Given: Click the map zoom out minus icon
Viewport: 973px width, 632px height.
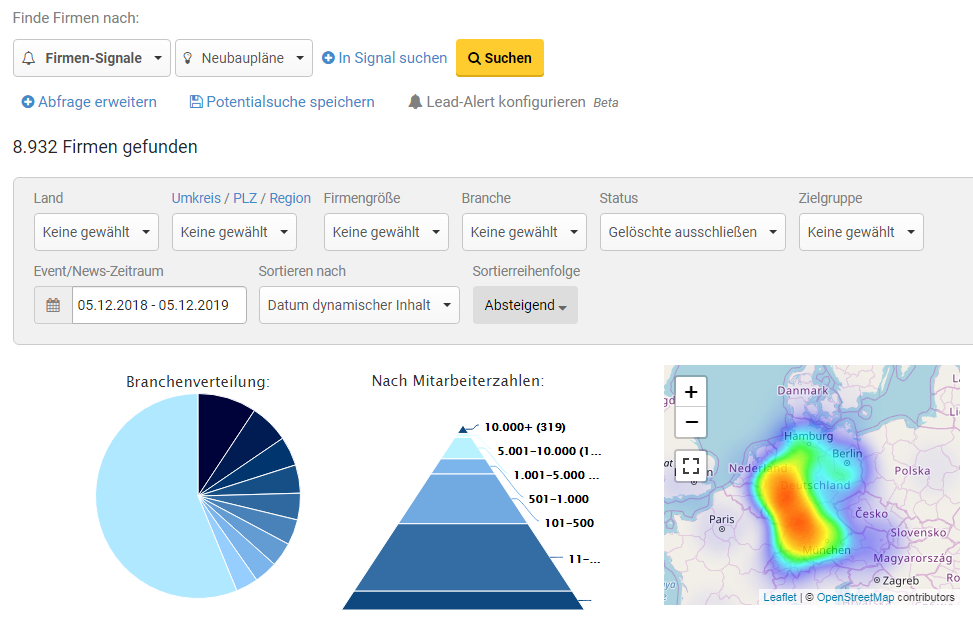Looking at the screenshot, I should [691, 423].
